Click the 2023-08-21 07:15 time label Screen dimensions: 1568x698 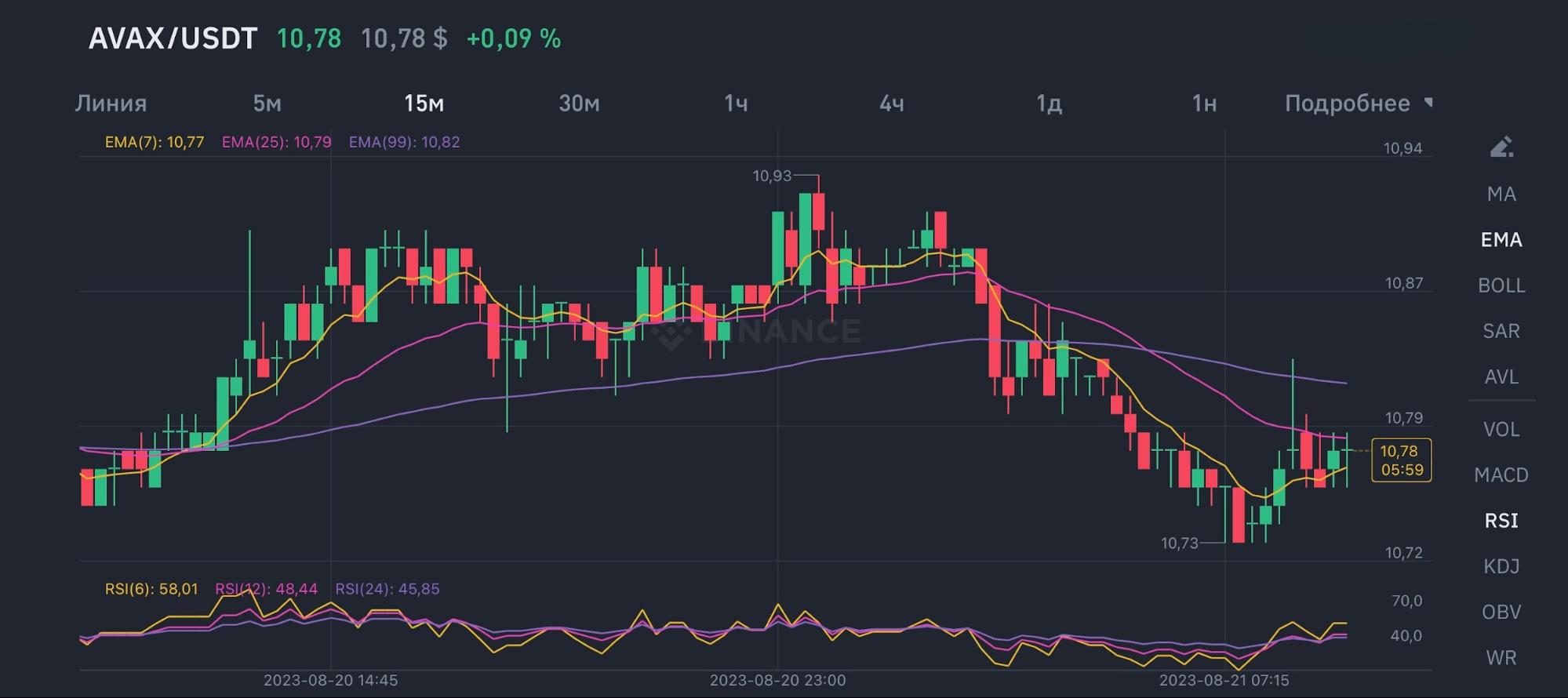point(1224,680)
